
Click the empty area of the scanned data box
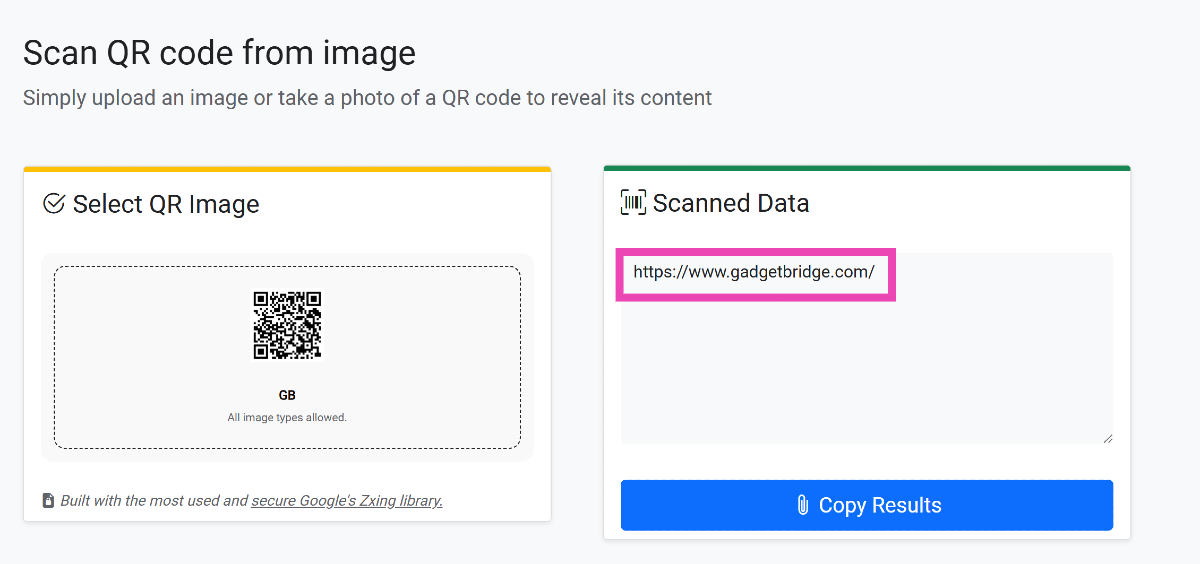pyautogui.click(x=866, y=370)
